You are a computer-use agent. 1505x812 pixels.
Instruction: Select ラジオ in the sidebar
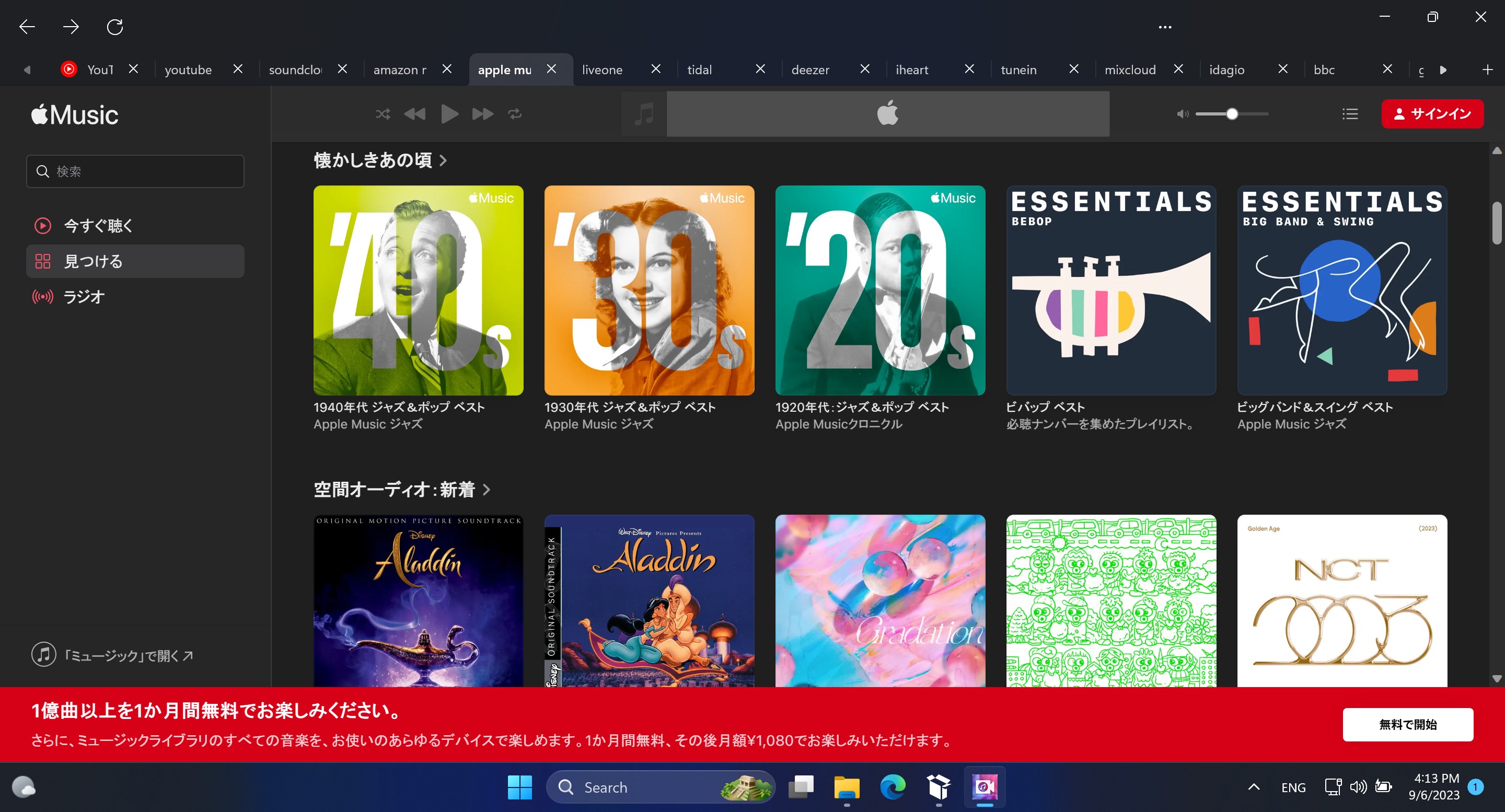[84, 296]
